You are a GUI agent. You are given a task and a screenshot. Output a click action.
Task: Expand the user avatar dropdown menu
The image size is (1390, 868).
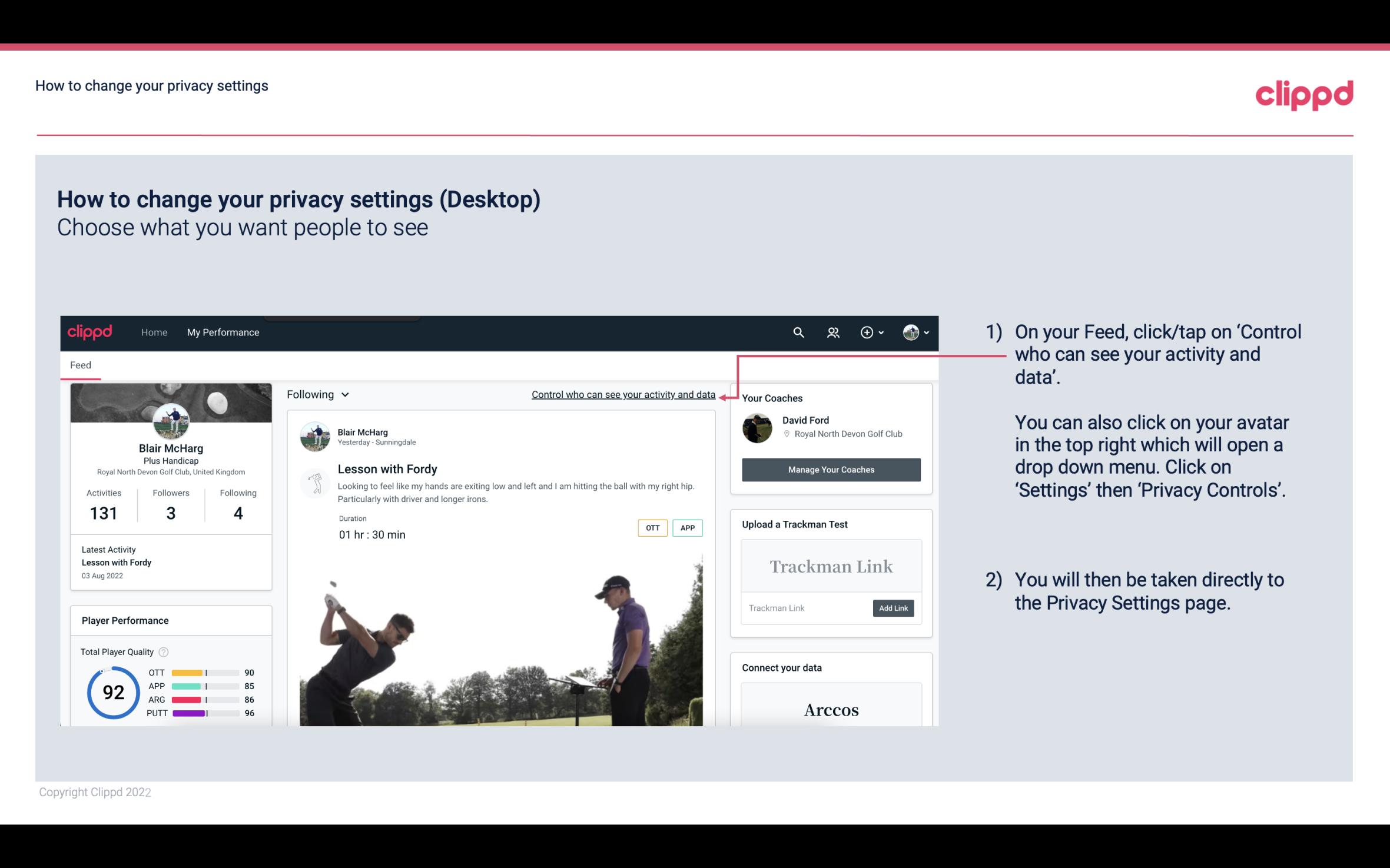(913, 331)
